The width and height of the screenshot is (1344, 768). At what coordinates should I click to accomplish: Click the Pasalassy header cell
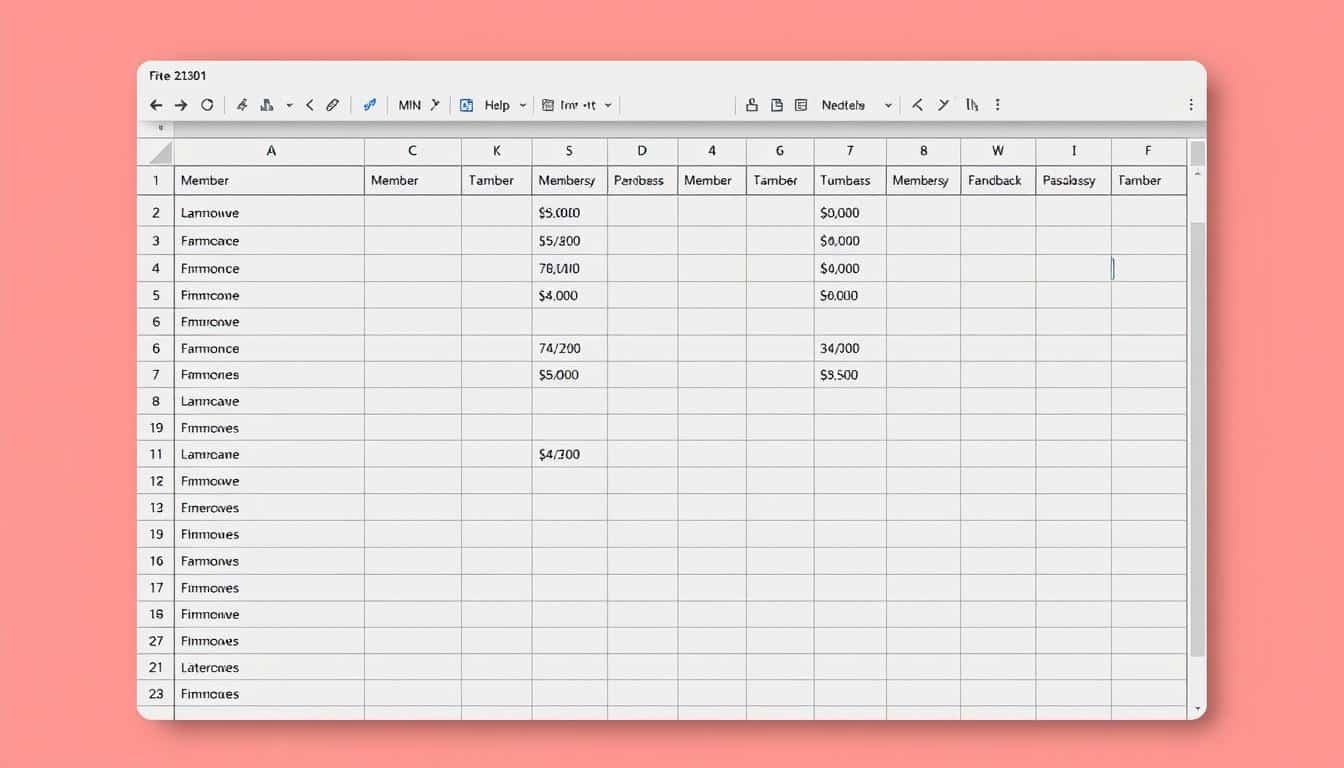click(x=1073, y=181)
